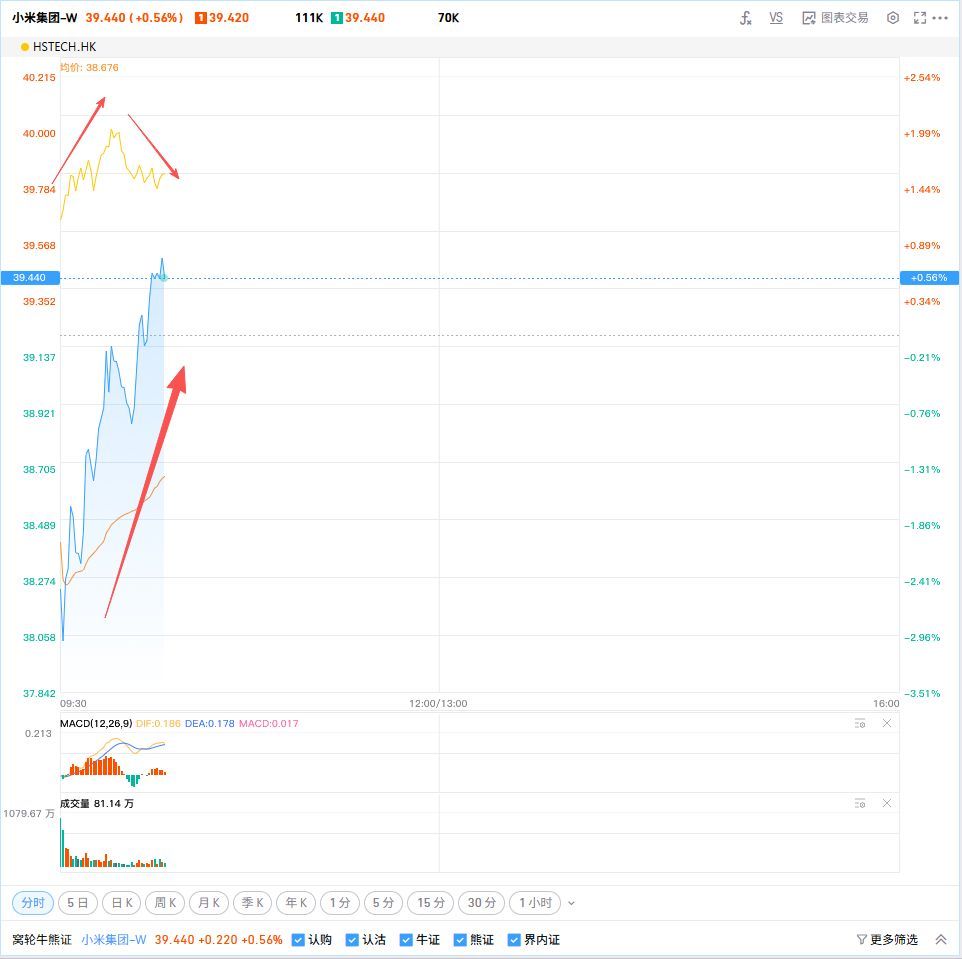Close the volume (成交量) panel
Image resolution: width=962 pixels, height=959 pixels.
[886, 803]
